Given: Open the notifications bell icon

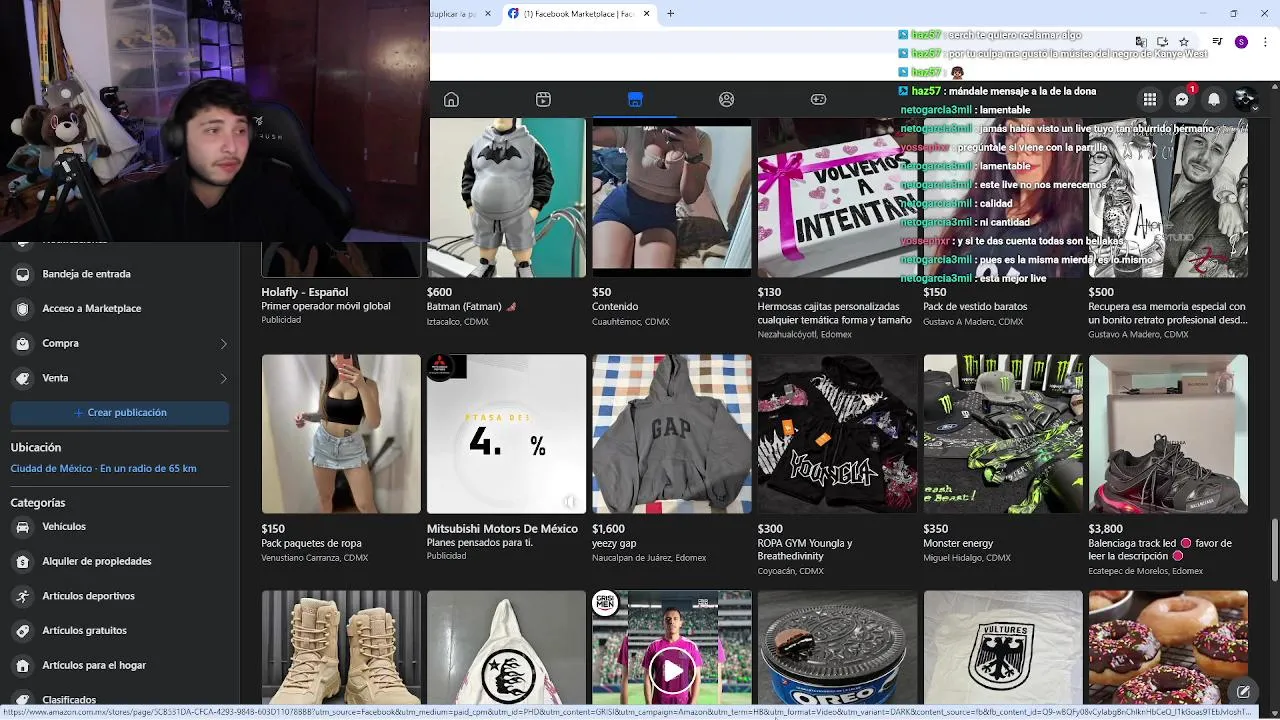Looking at the screenshot, I should pyautogui.click(x=1214, y=99).
